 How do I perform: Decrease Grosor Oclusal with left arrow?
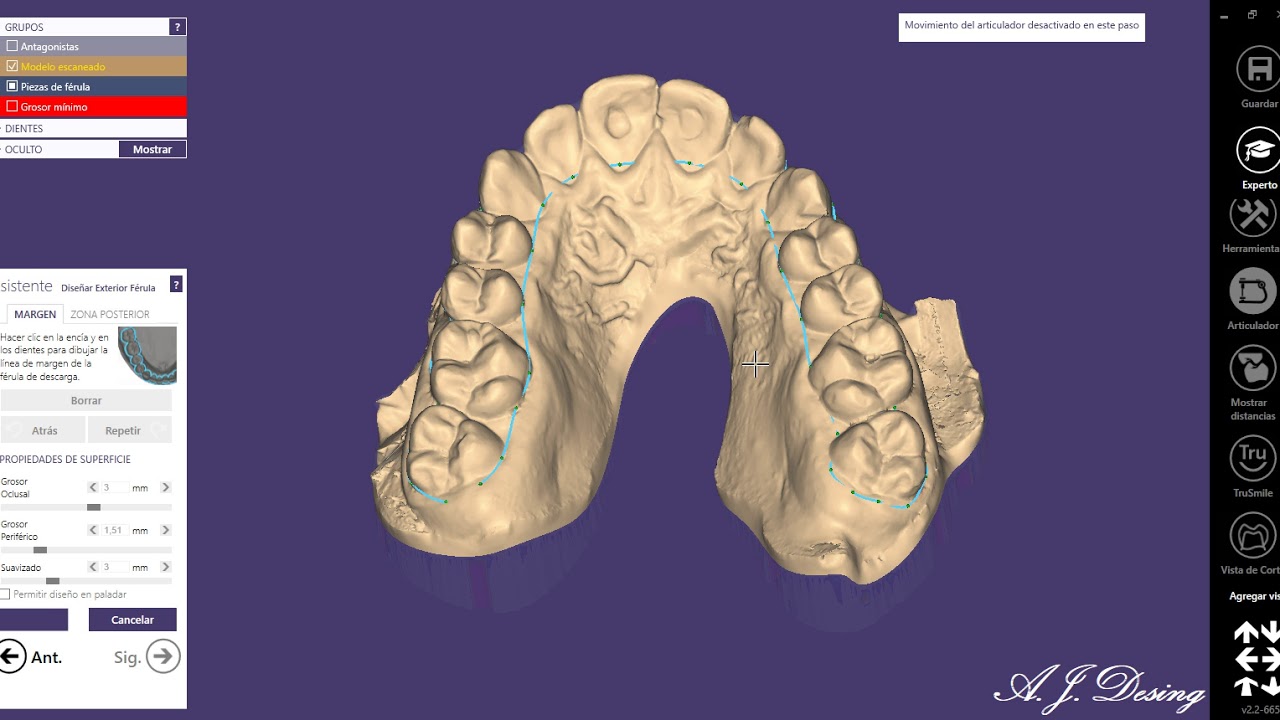point(93,487)
